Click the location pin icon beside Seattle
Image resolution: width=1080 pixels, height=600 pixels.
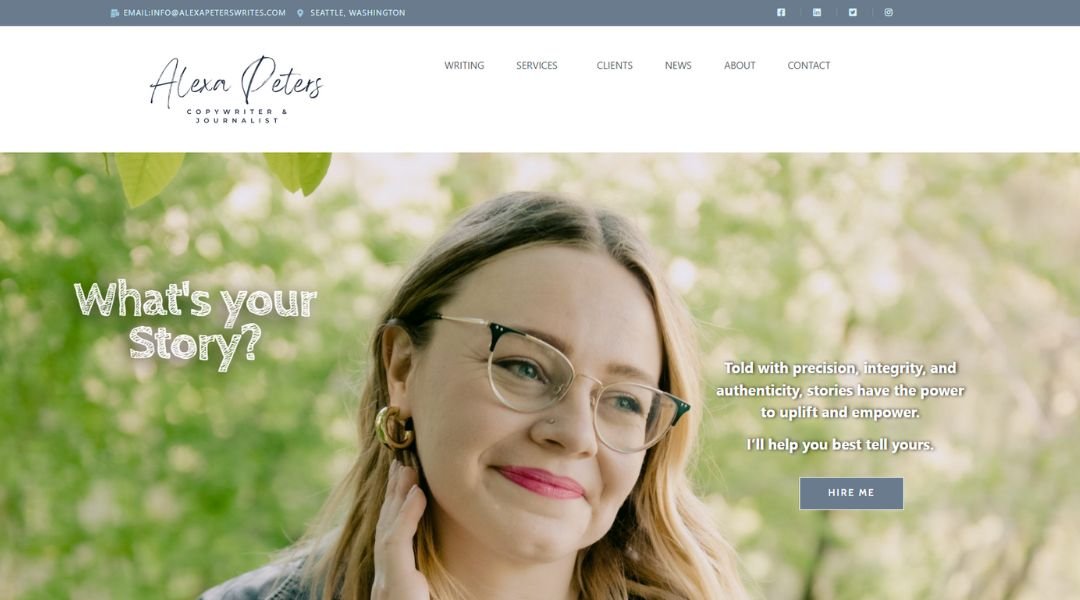coord(300,13)
